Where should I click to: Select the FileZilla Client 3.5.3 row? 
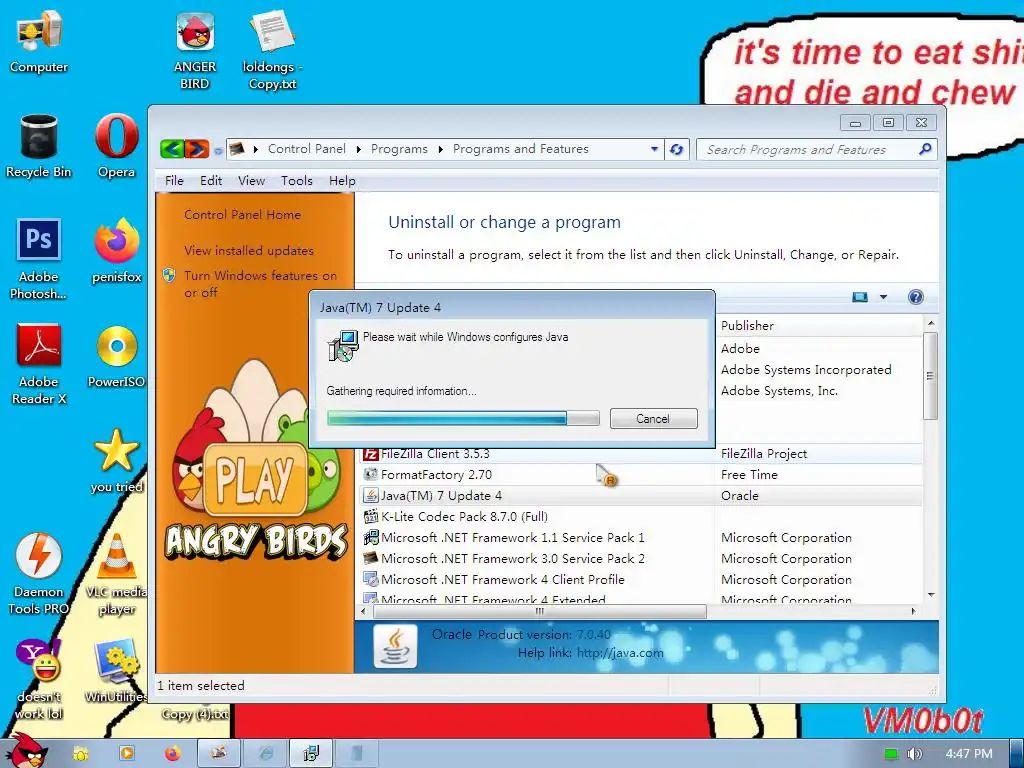pyautogui.click(x=640, y=454)
